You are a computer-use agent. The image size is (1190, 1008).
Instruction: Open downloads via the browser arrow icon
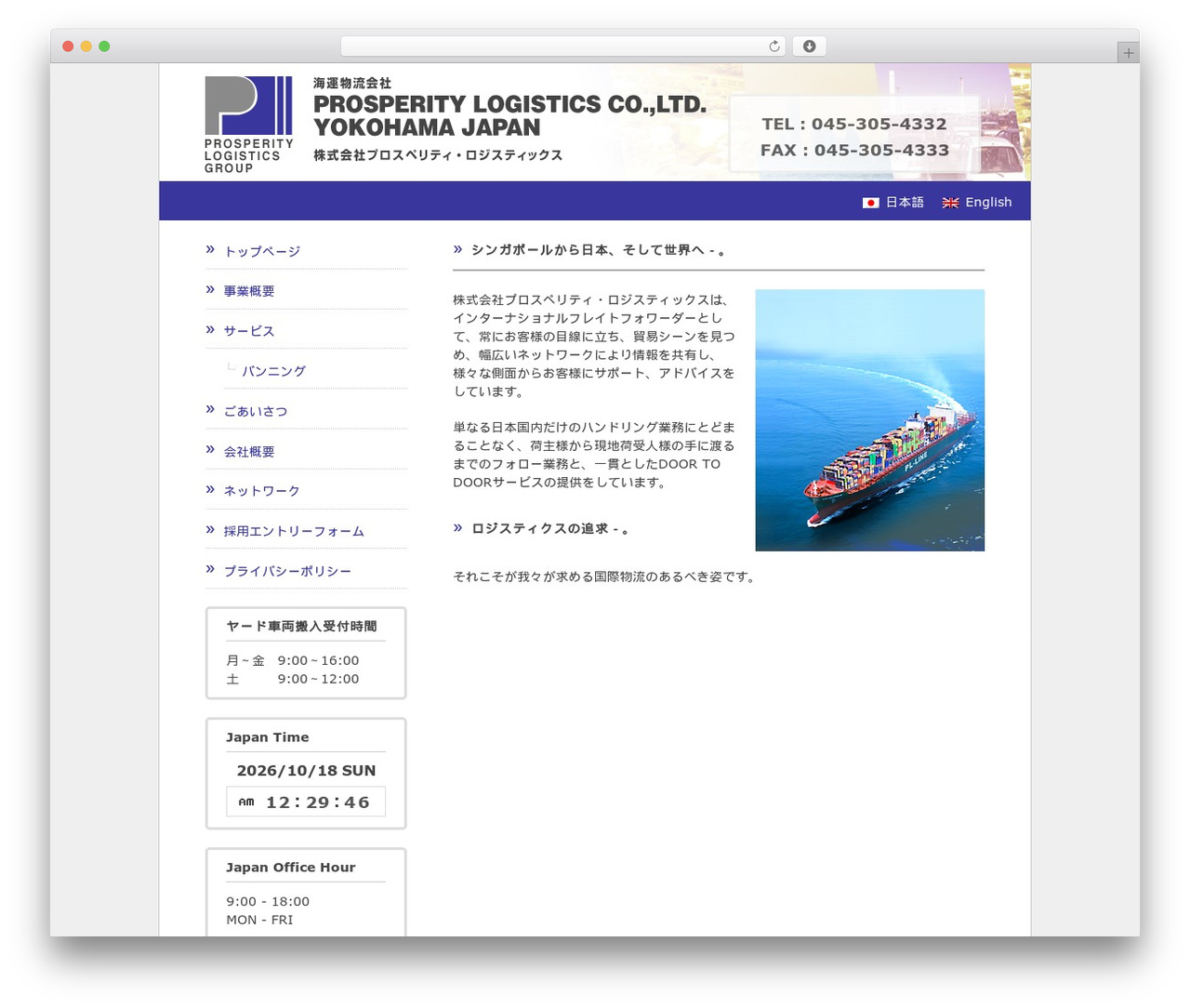pos(809,46)
